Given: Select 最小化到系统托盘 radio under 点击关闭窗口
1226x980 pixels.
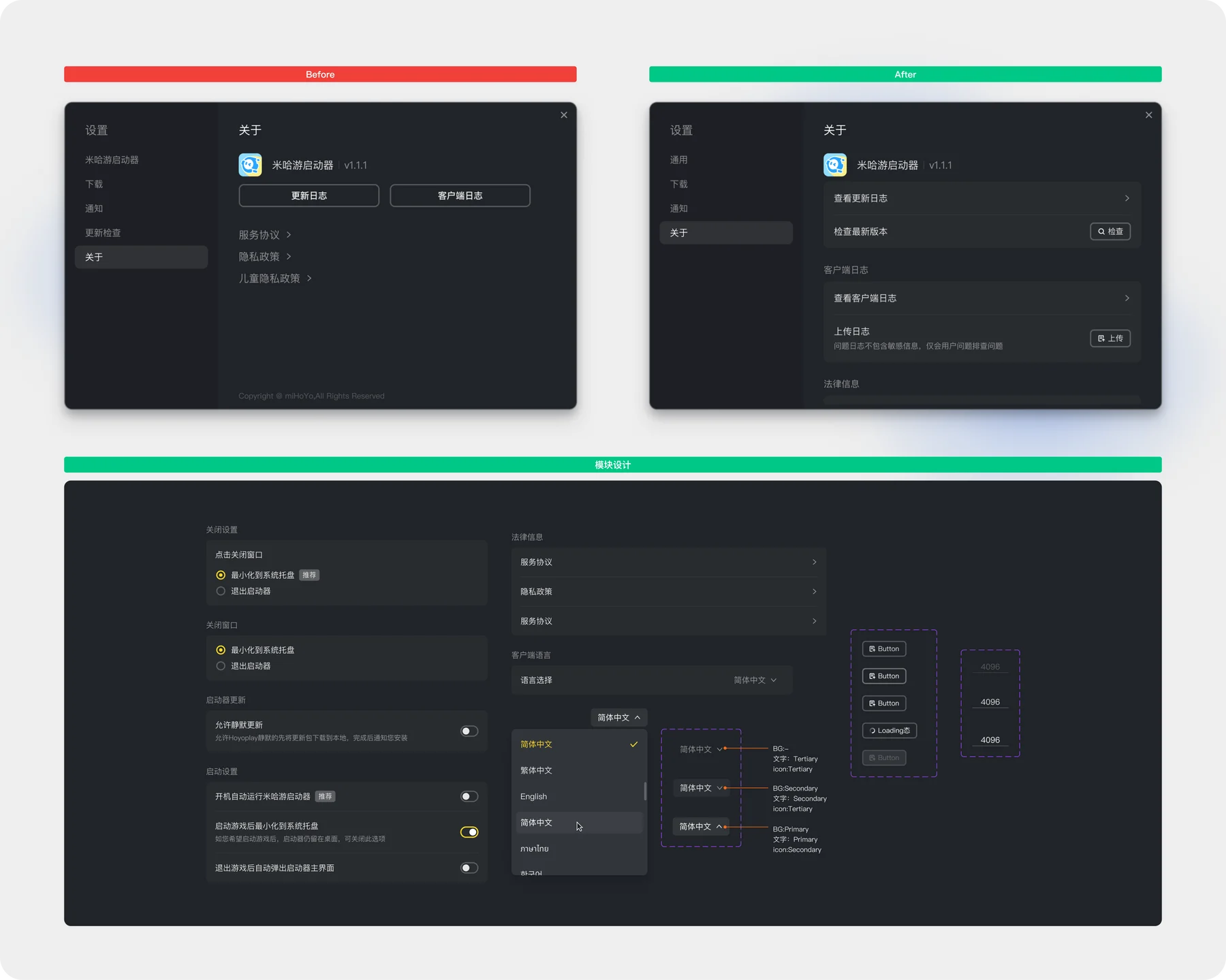Looking at the screenshot, I should 221,575.
